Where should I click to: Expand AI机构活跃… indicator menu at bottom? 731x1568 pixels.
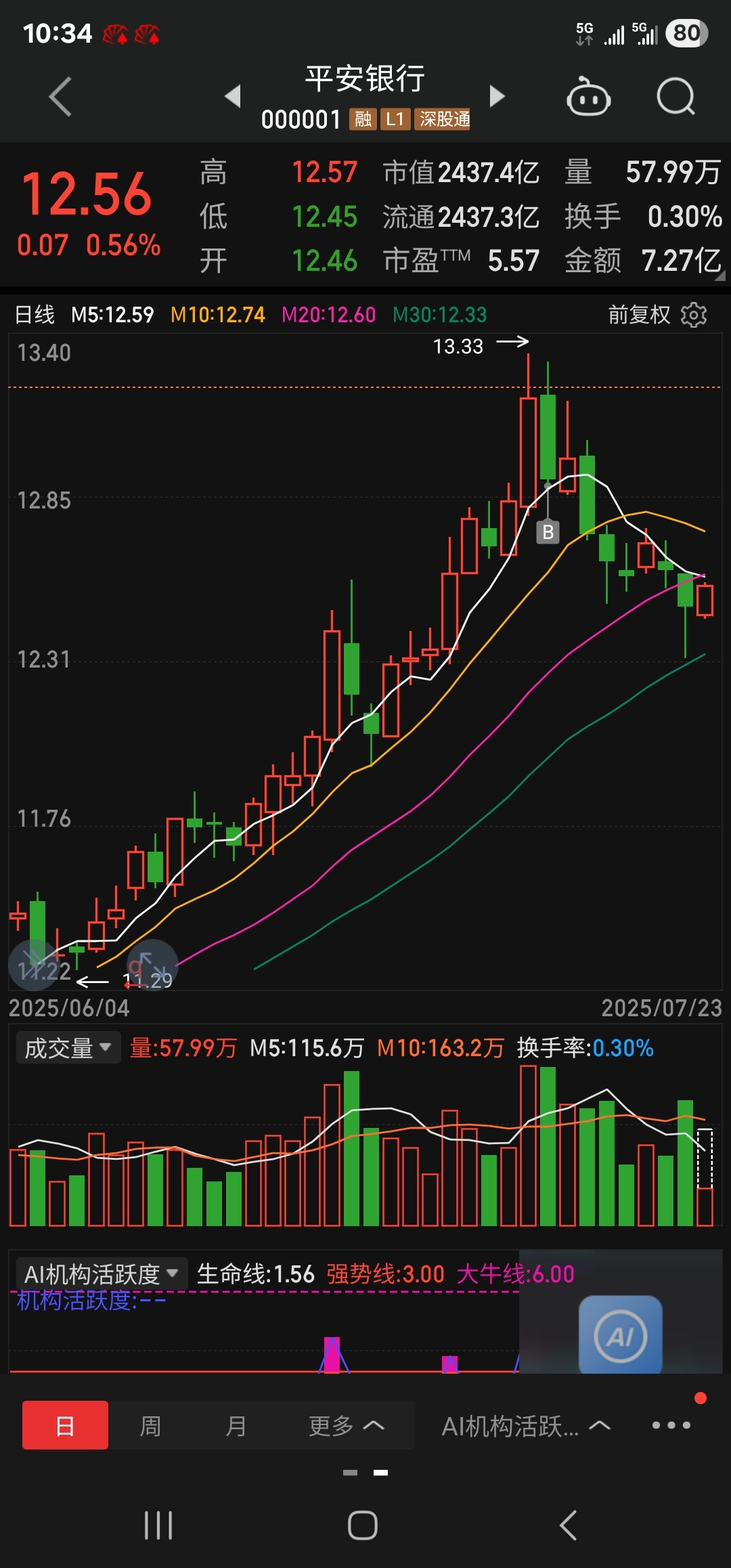coord(526,1426)
